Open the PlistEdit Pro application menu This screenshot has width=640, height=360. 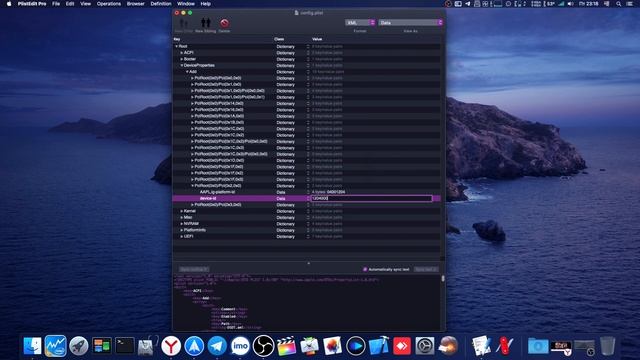click(x=32, y=4)
